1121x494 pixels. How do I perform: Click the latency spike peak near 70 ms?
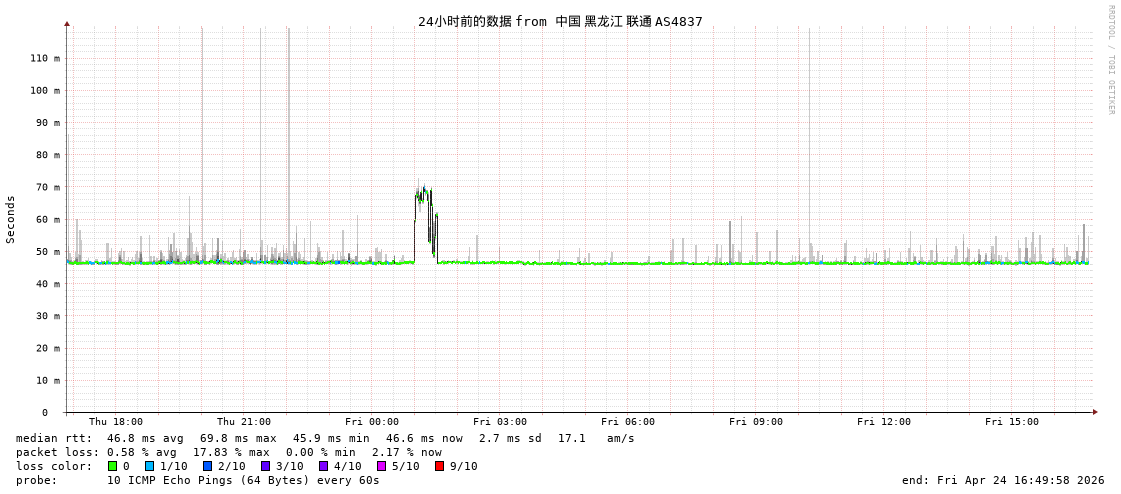coord(424,189)
